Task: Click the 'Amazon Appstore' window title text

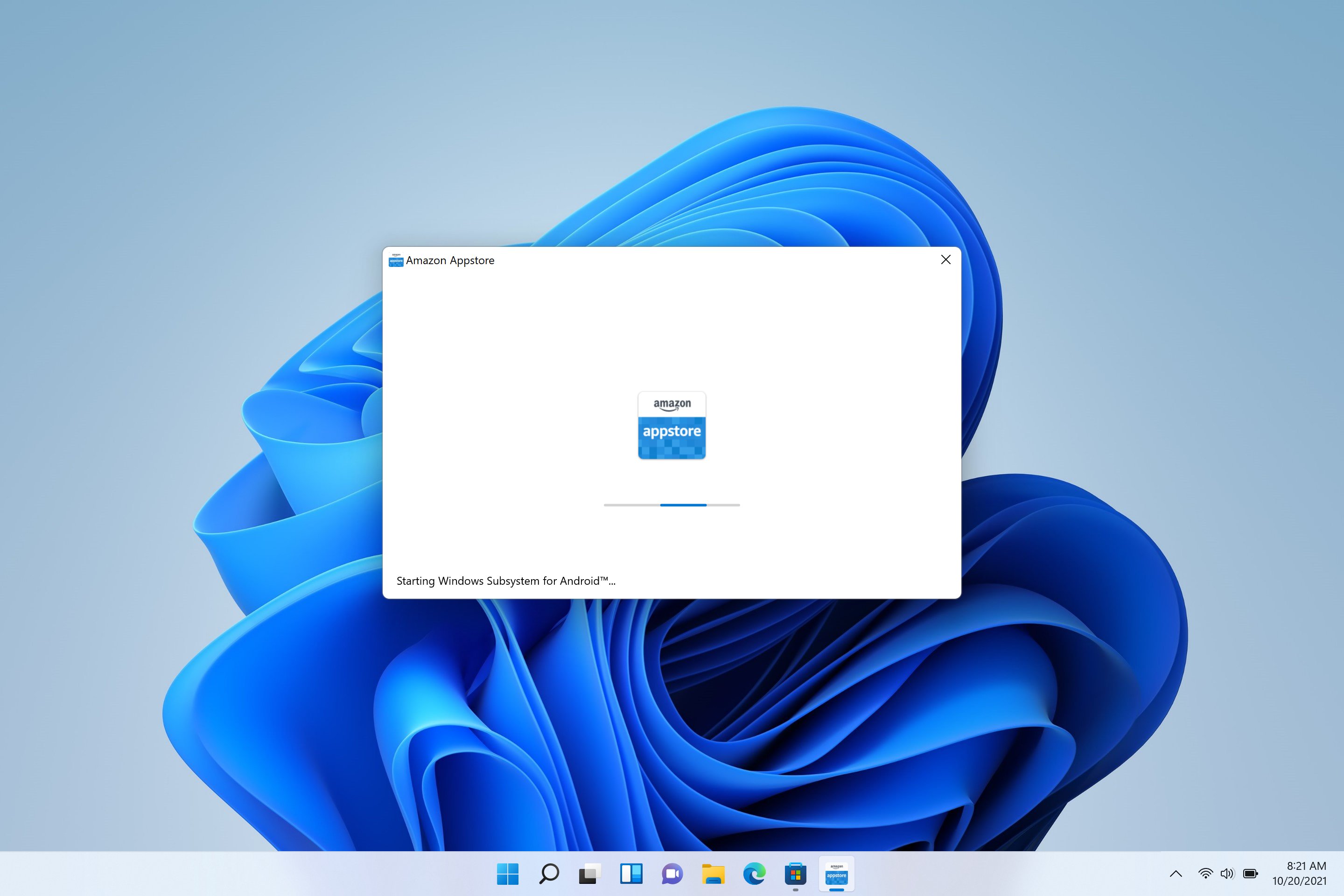Action: coord(450,260)
